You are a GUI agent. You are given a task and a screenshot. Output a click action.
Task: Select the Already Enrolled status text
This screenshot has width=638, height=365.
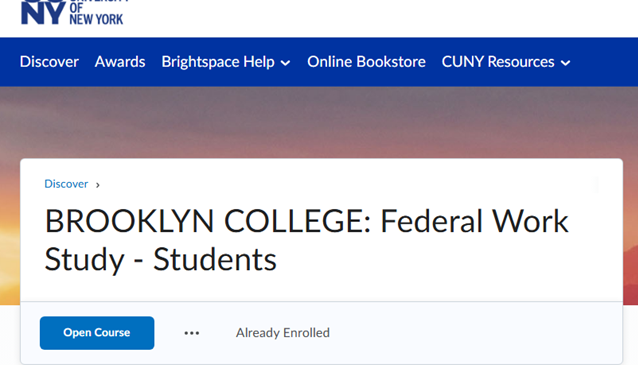point(283,333)
